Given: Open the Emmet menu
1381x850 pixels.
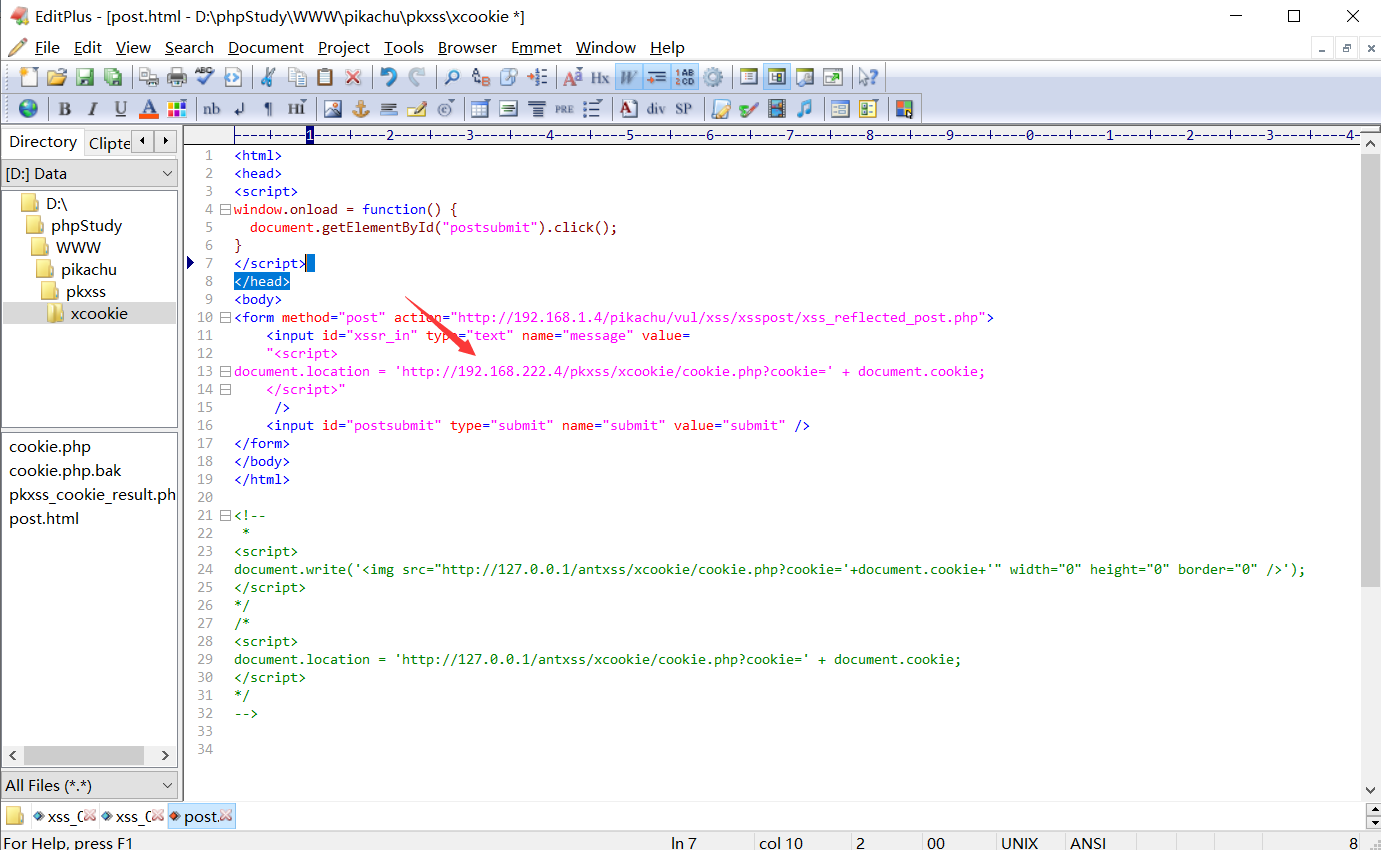Looking at the screenshot, I should tap(536, 47).
